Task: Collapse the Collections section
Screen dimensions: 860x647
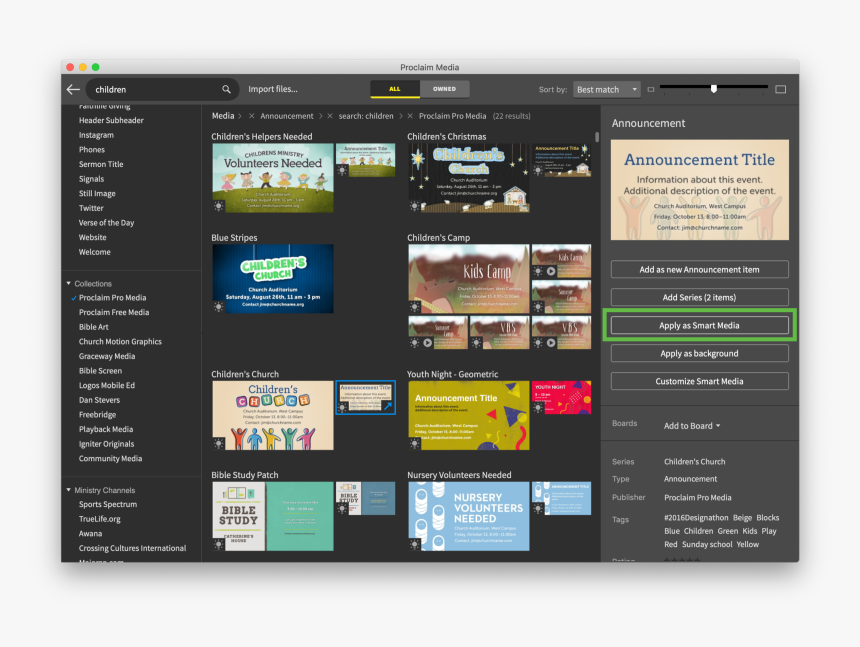Action: click(x=69, y=283)
